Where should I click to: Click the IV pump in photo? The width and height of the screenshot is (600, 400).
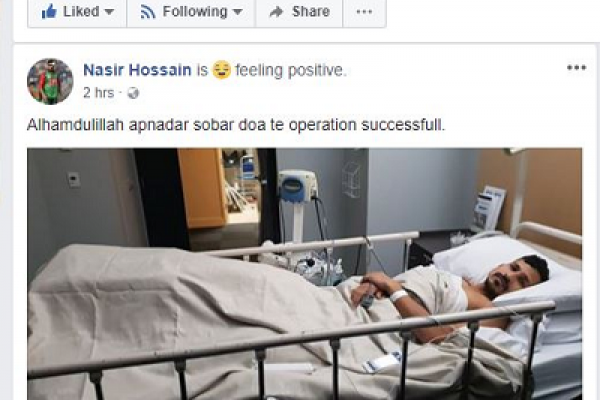(x=298, y=186)
